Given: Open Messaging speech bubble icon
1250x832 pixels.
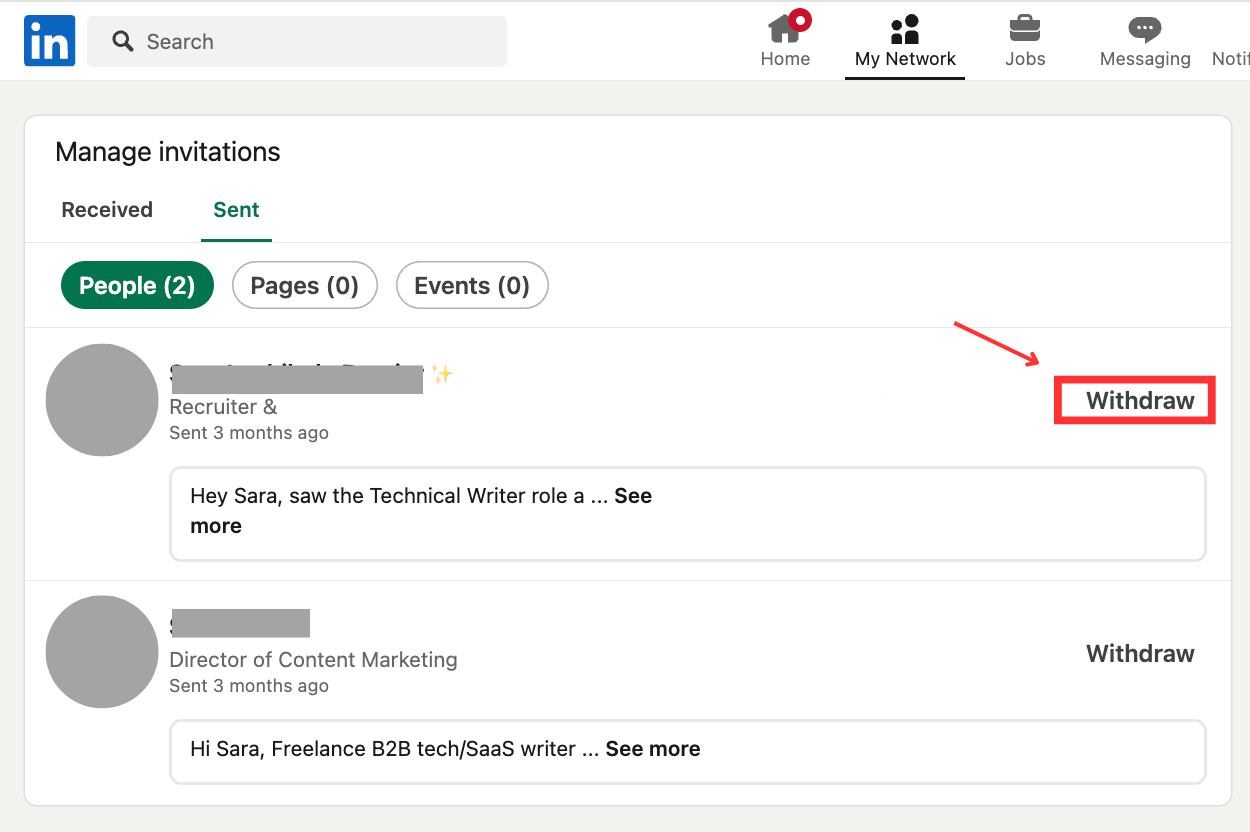Looking at the screenshot, I should tap(1145, 30).
